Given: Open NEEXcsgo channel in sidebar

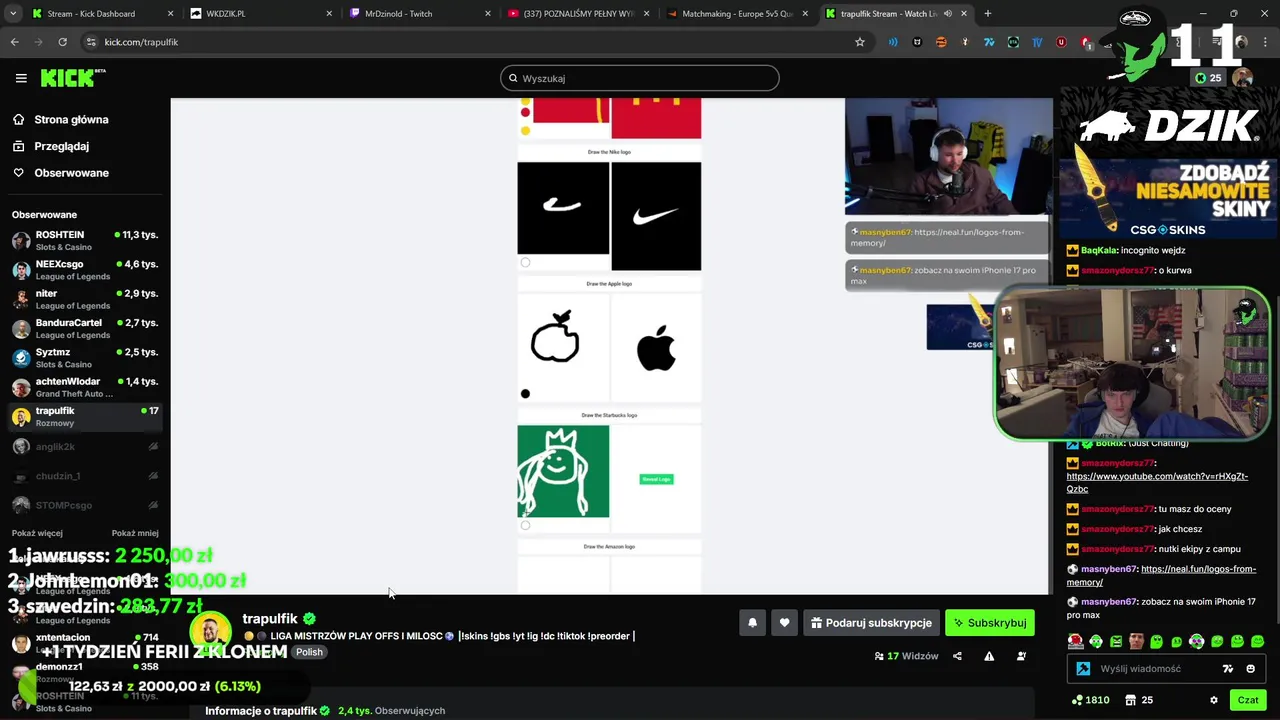Looking at the screenshot, I should (x=84, y=270).
